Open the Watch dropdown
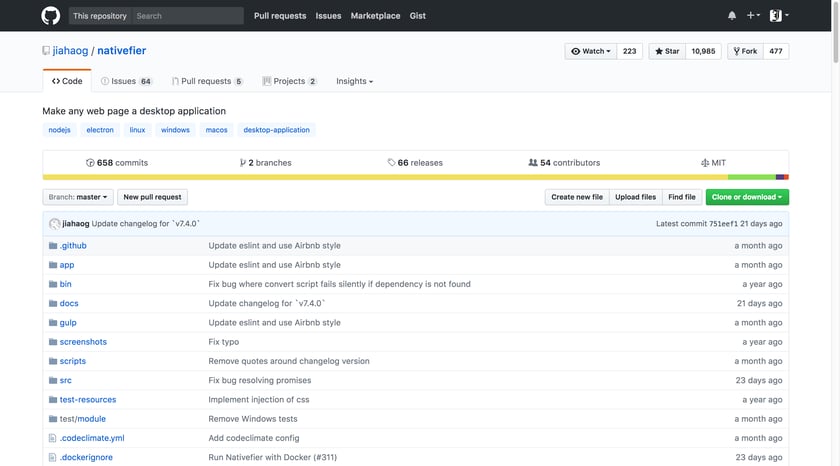The height and width of the screenshot is (466, 840). (591, 51)
